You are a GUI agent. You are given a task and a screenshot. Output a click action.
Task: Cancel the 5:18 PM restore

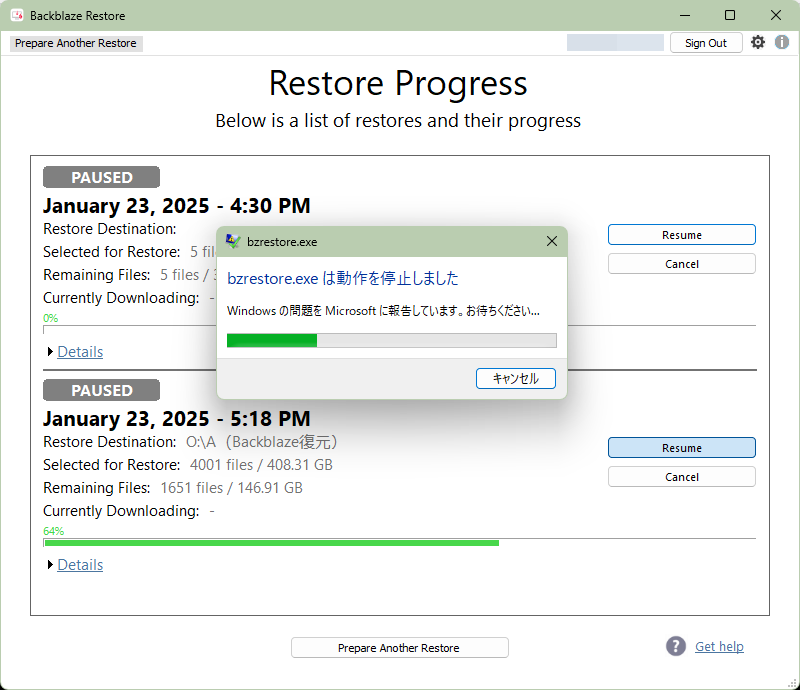point(681,477)
